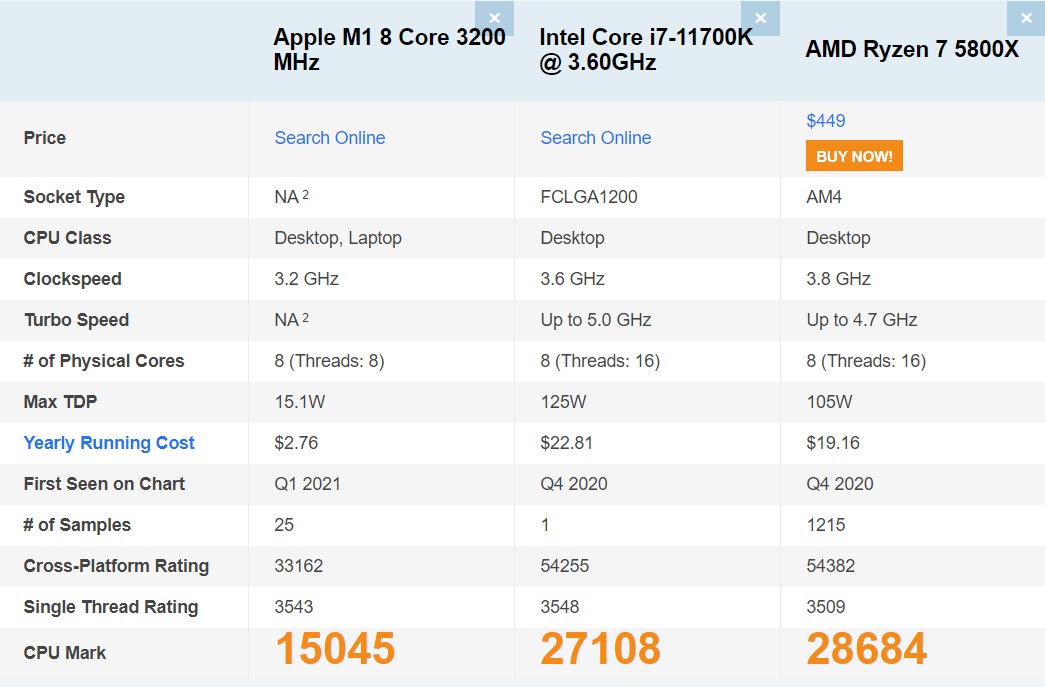Select the Turbo Speed row label
1045x687 pixels.
pyautogui.click(x=77, y=321)
